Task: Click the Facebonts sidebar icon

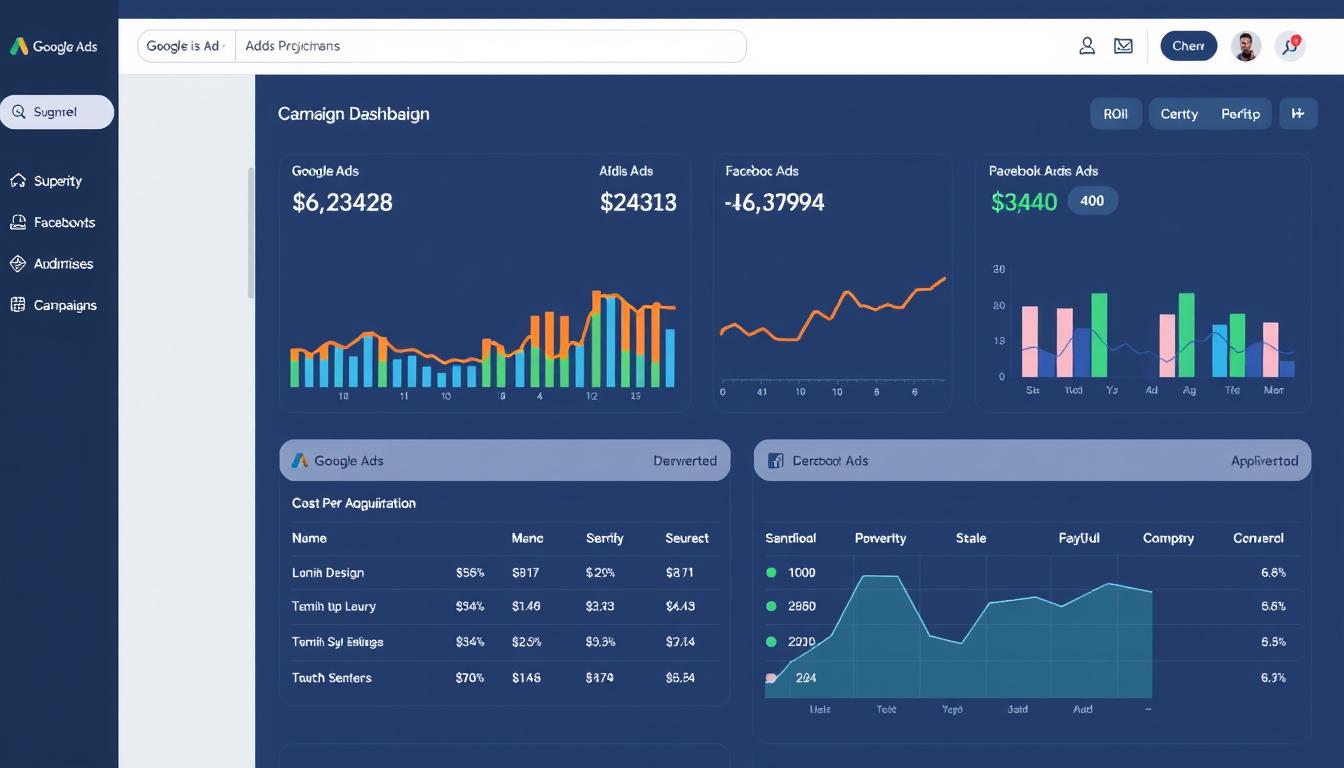Action: click(x=17, y=222)
